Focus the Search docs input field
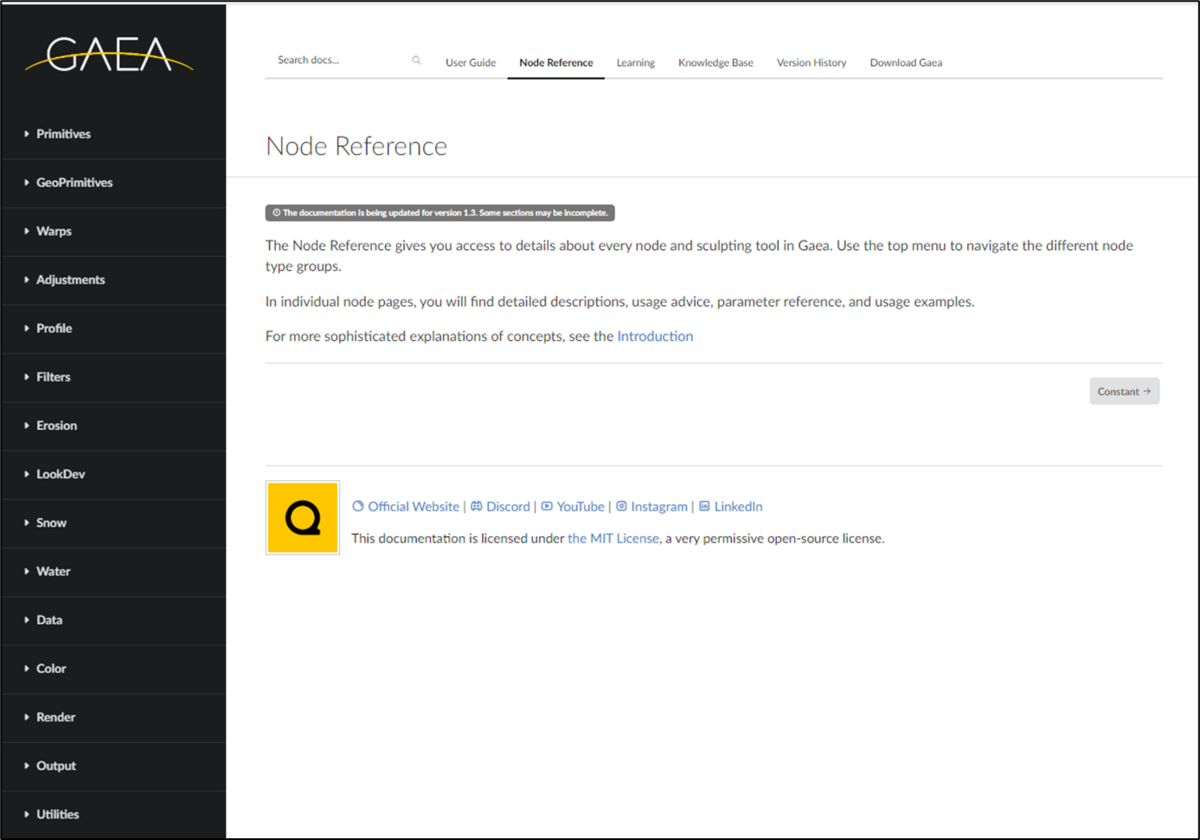This screenshot has width=1200, height=840. (x=345, y=60)
